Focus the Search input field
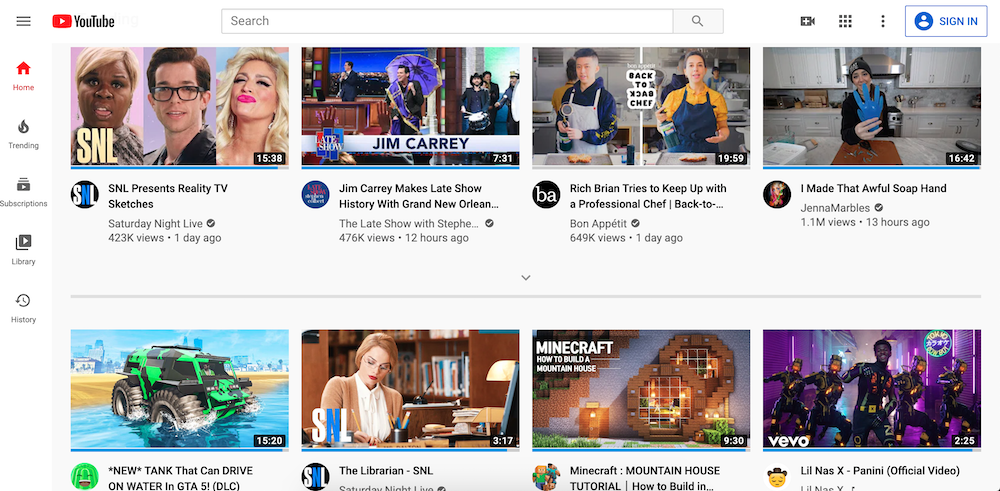1000x491 pixels. click(x=447, y=21)
